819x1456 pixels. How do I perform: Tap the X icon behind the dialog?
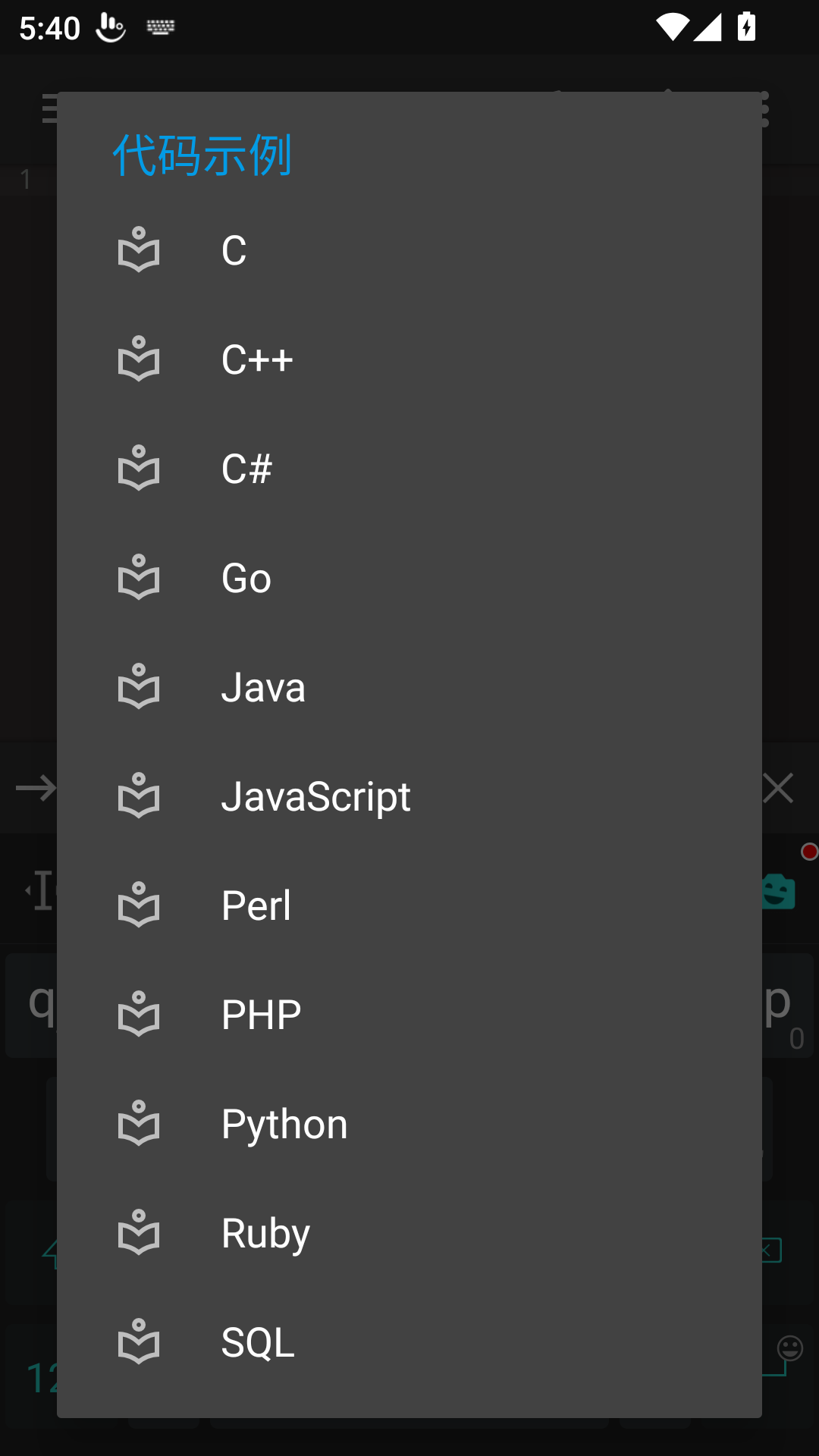click(x=779, y=789)
